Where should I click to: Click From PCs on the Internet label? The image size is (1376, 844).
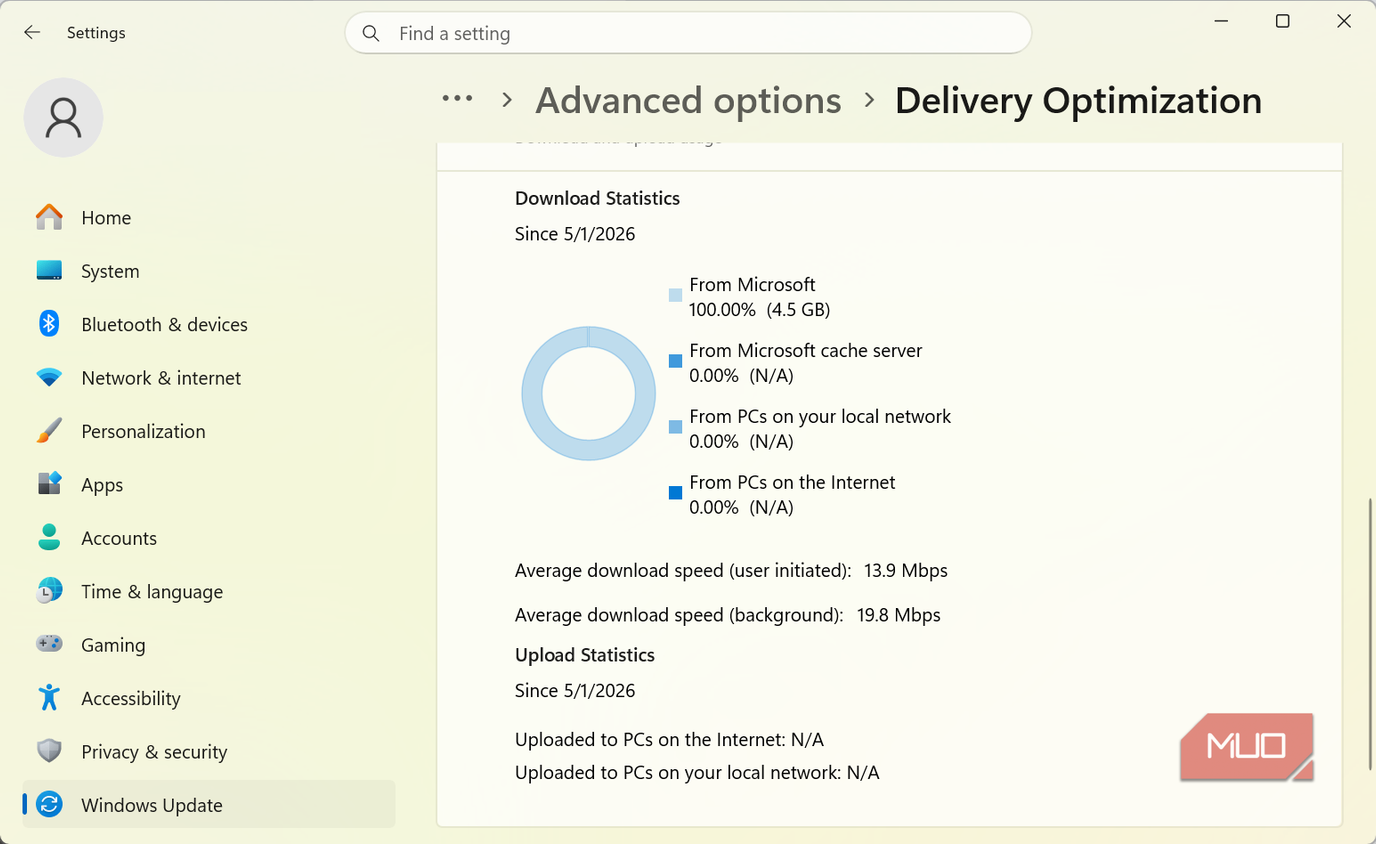(792, 483)
